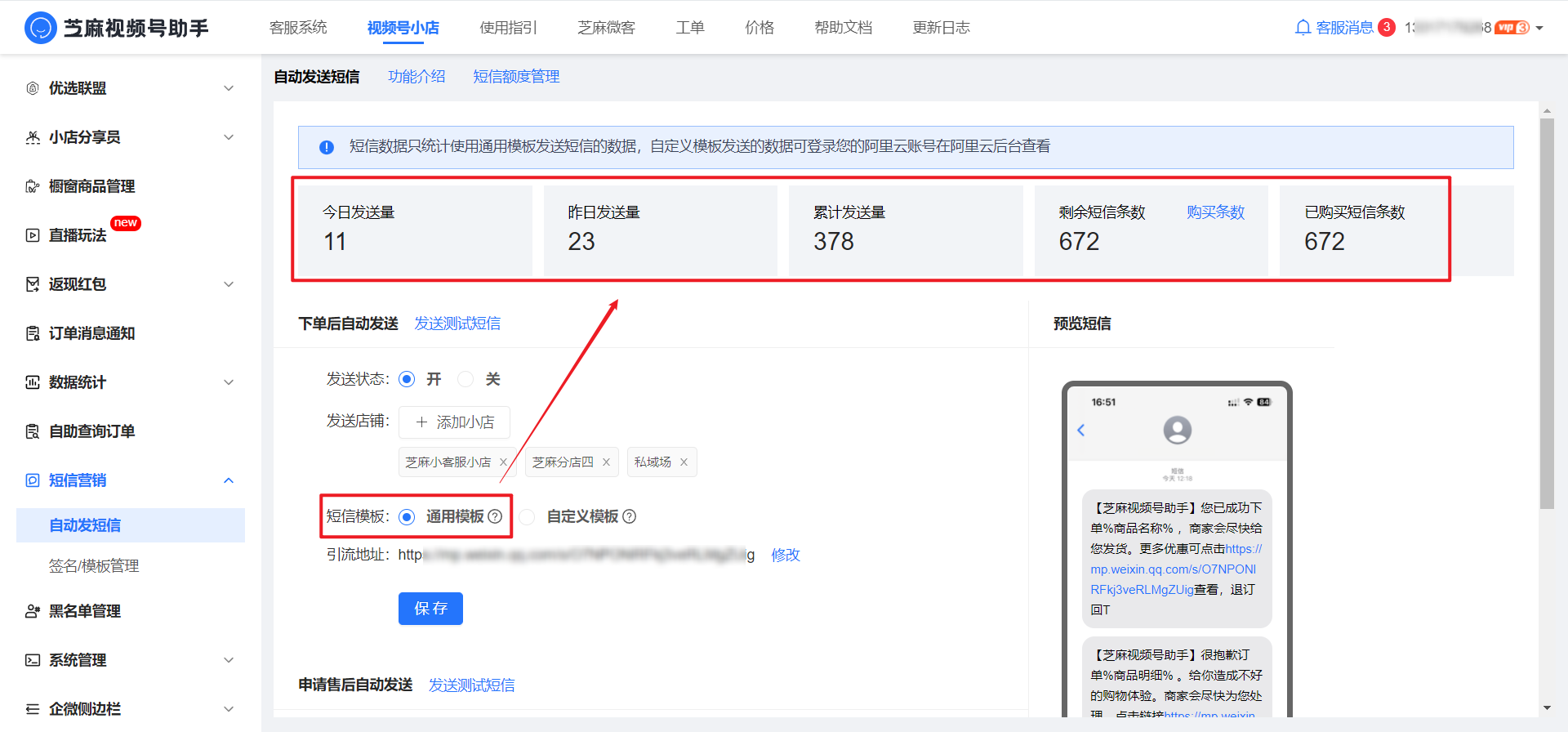Viewport: 1568px width, 732px height.
Task: Open the 视频号小店 top menu
Action: point(403,28)
